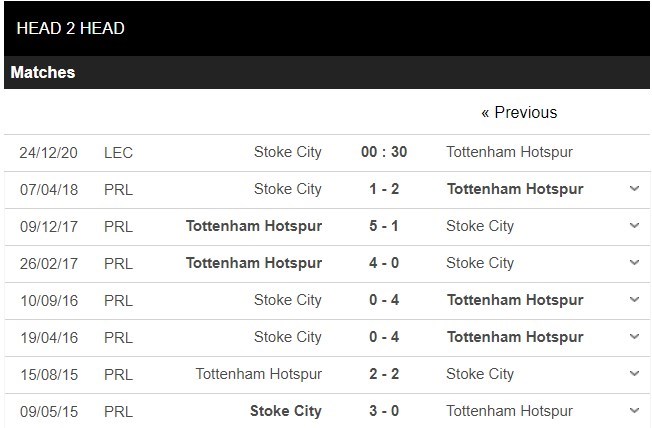Screen dimensions: 652x428
Task: Open the Matches tab header
Action: click(x=43, y=73)
